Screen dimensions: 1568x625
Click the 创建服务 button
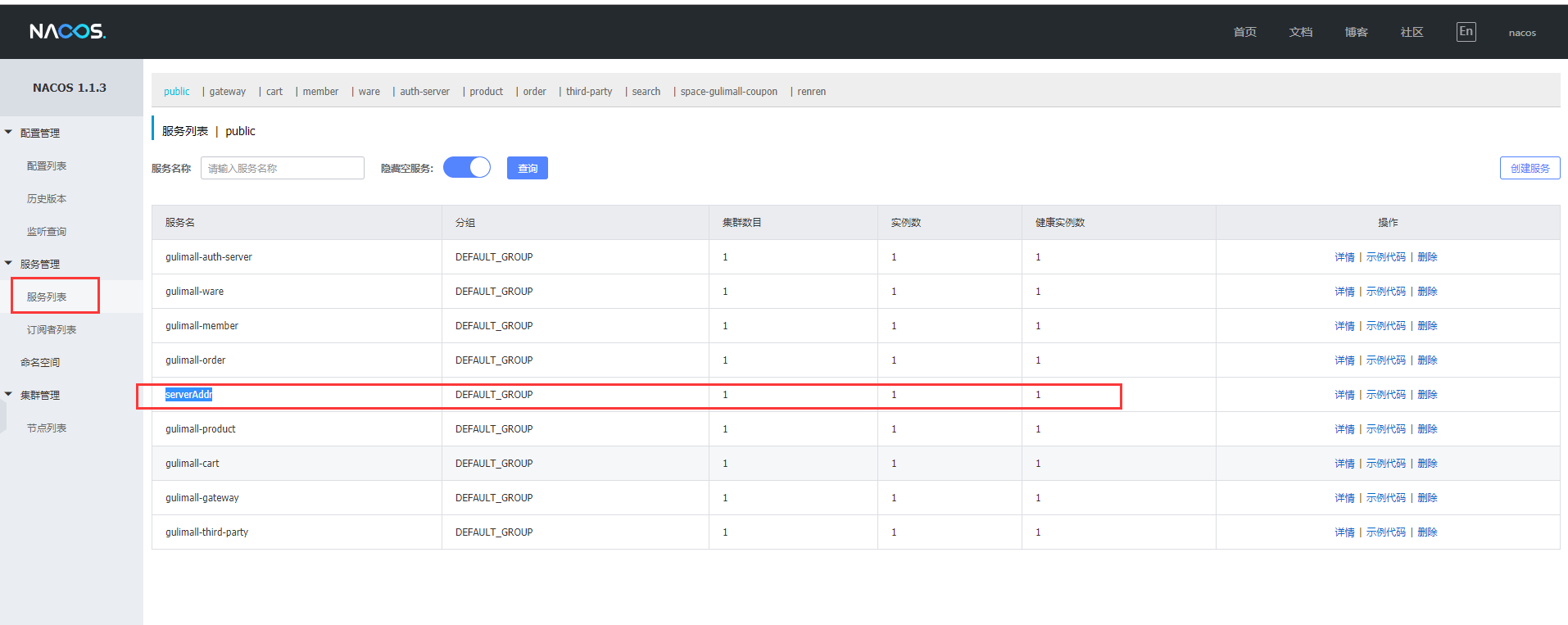(x=1529, y=168)
